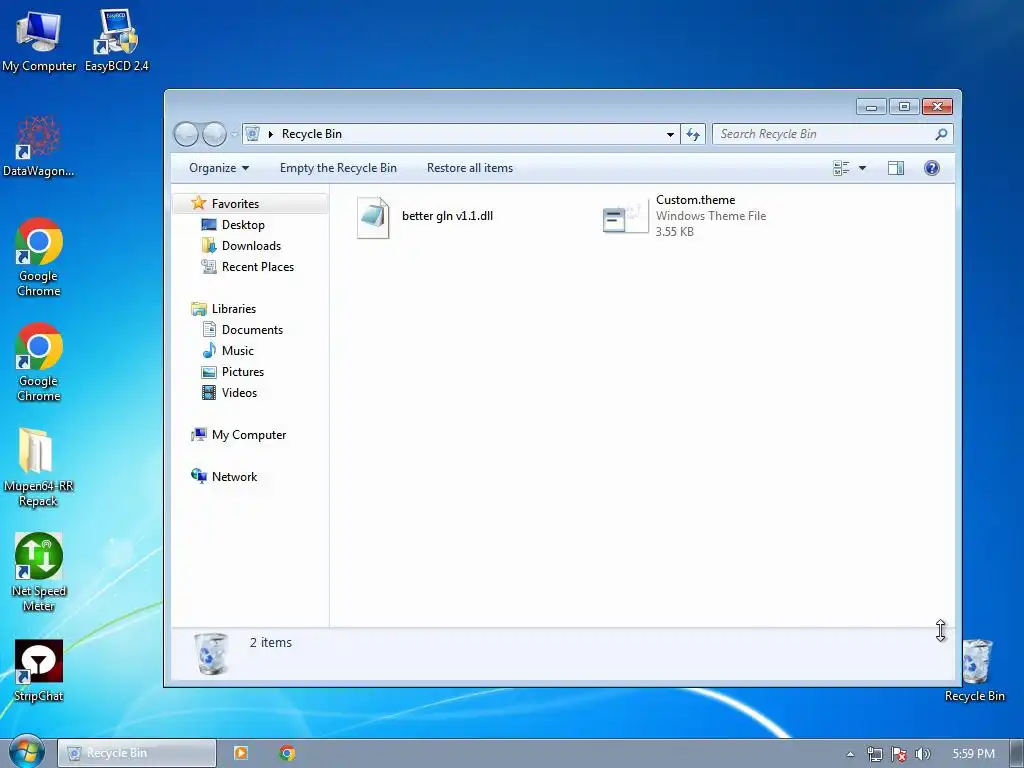This screenshot has width=1024, height=768.
Task: Select the lower Google Chrome desktop shortcut
Action: tap(39, 362)
